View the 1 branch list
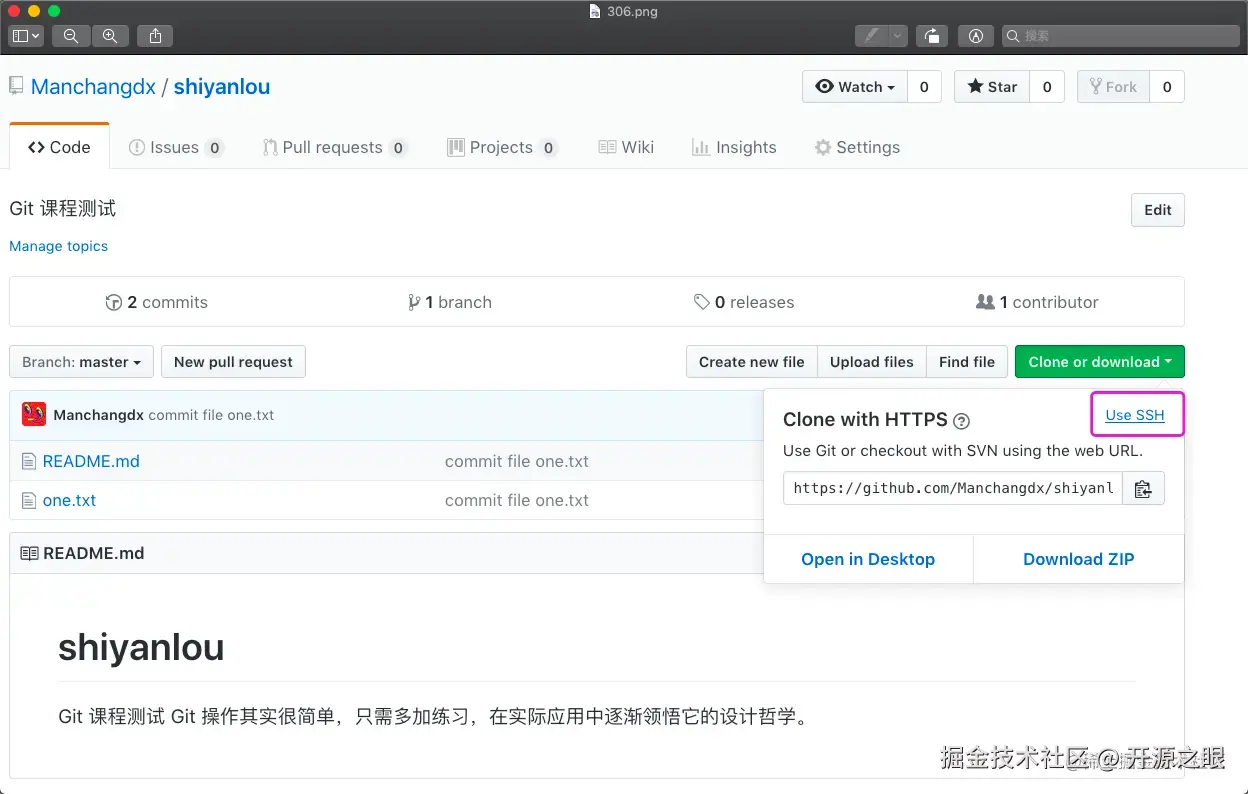Screen dimensions: 1248x794 coord(450,302)
